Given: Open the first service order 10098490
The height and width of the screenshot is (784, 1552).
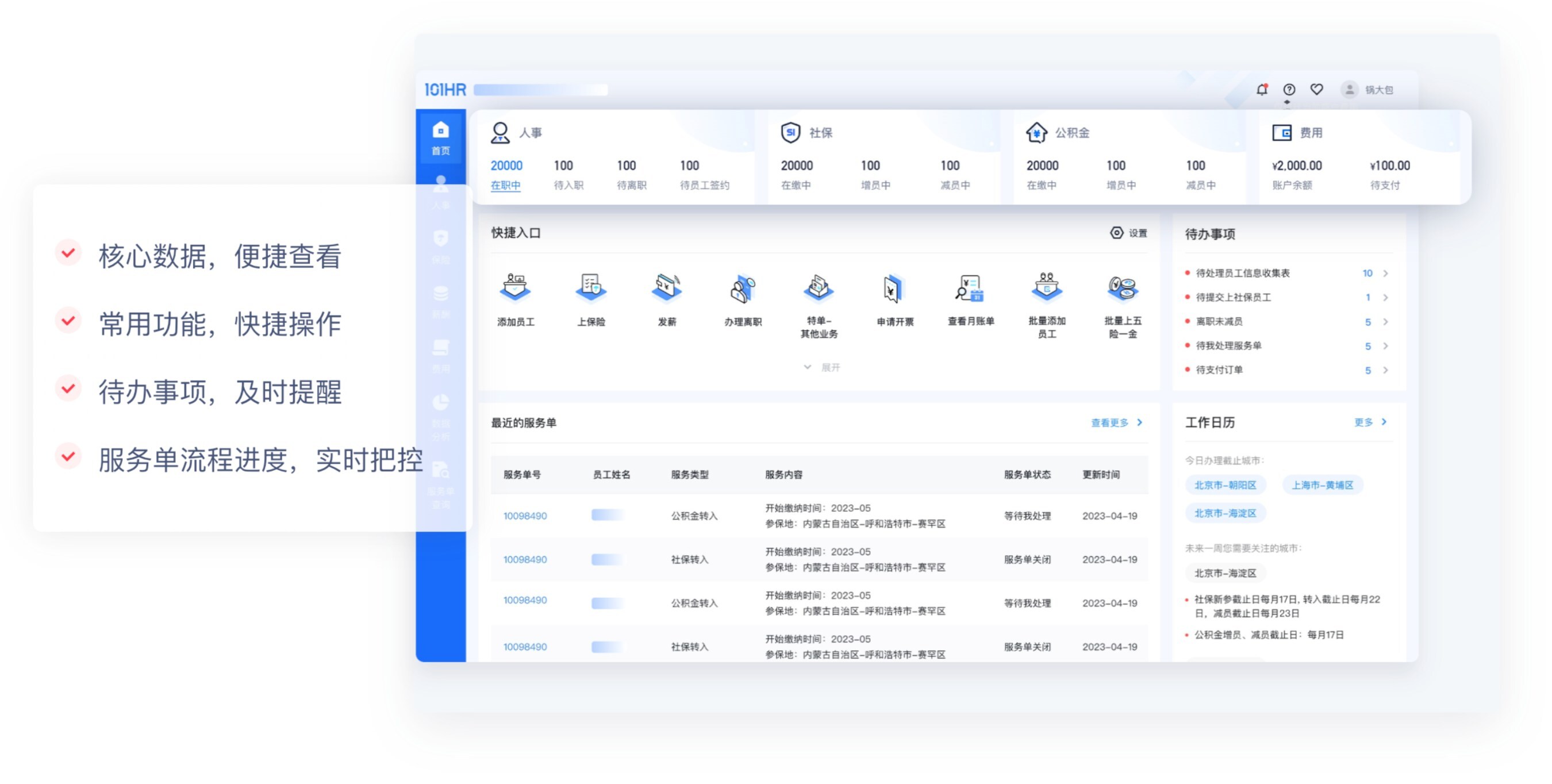Looking at the screenshot, I should click(525, 516).
